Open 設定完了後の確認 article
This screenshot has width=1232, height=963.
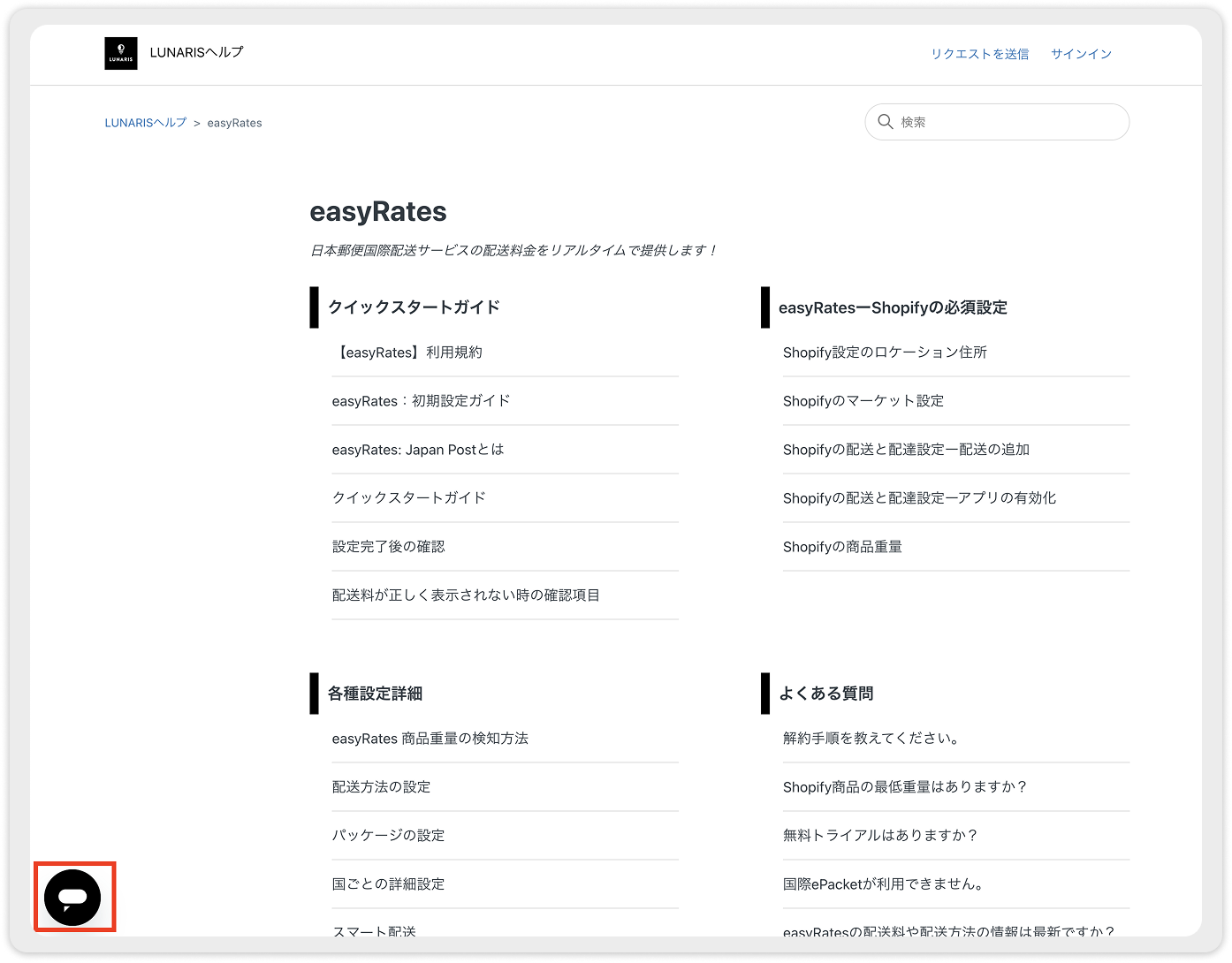[389, 547]
